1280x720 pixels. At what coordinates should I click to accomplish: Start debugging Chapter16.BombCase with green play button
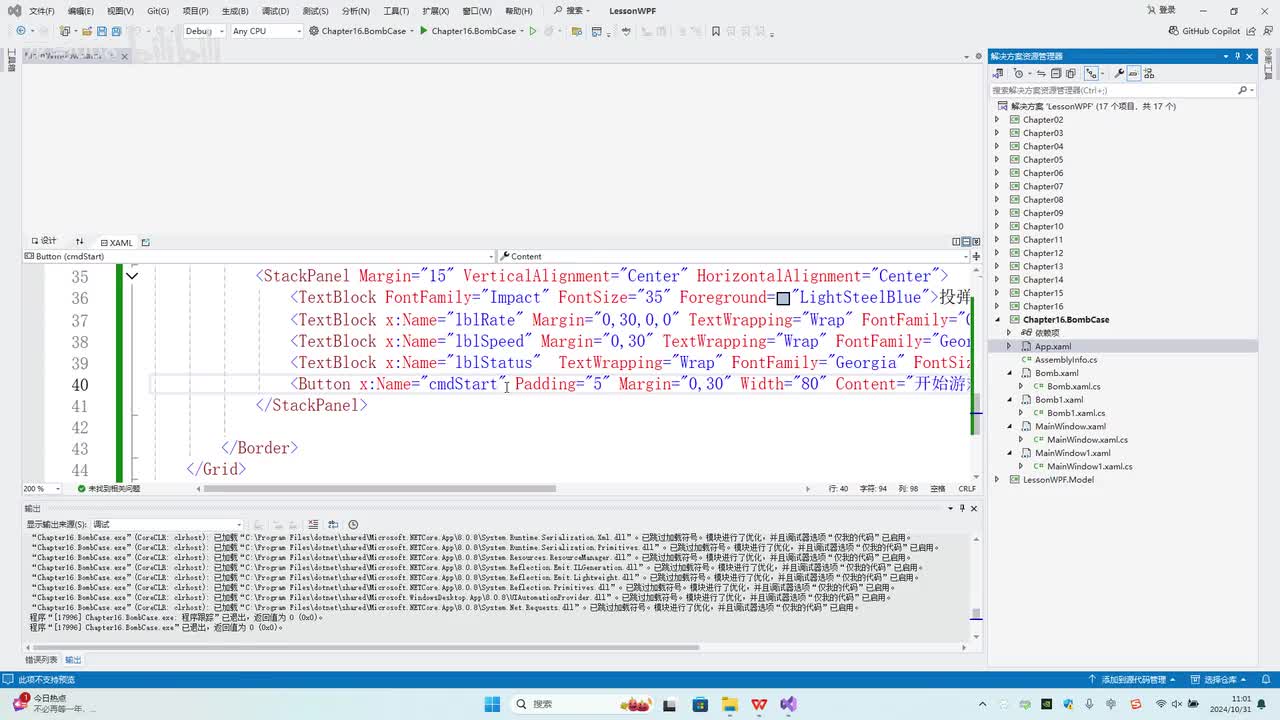pos(424,31)
